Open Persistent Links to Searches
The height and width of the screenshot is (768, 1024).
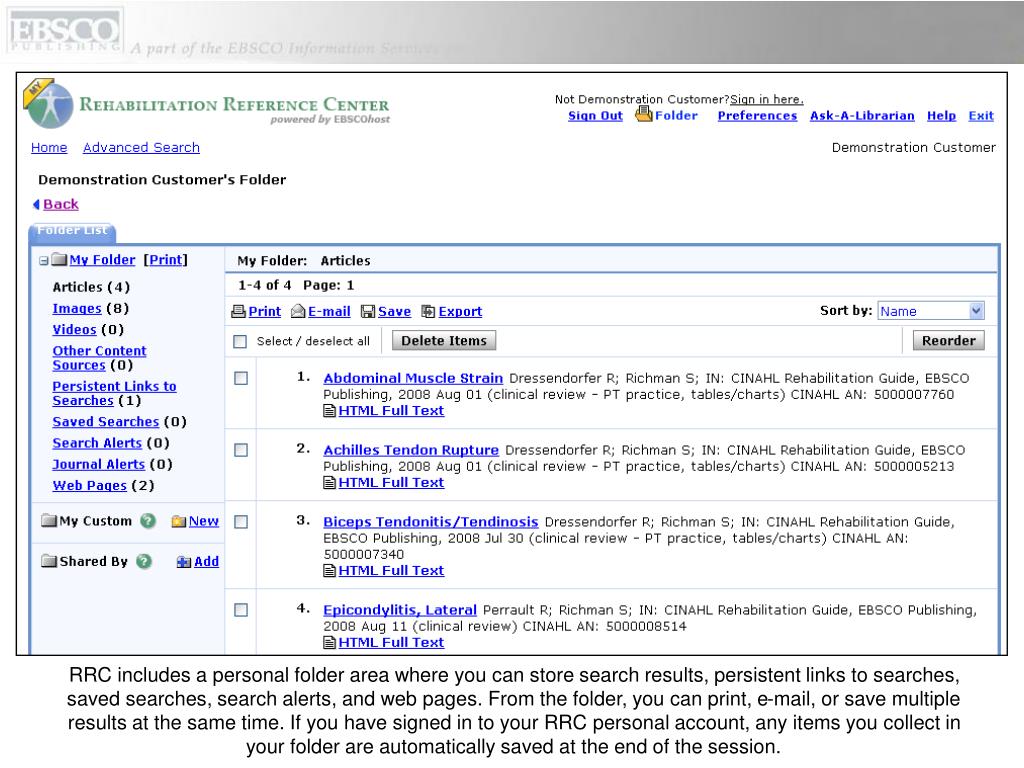pos(114,393)
